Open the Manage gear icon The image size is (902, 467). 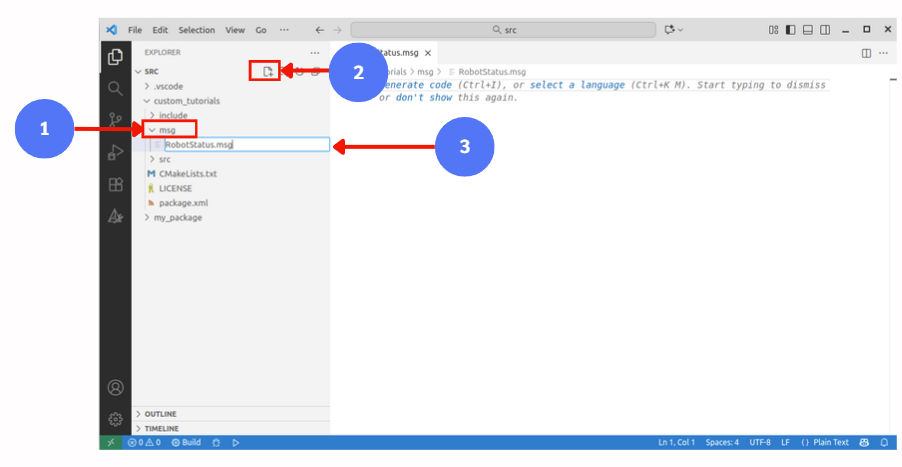115,418
